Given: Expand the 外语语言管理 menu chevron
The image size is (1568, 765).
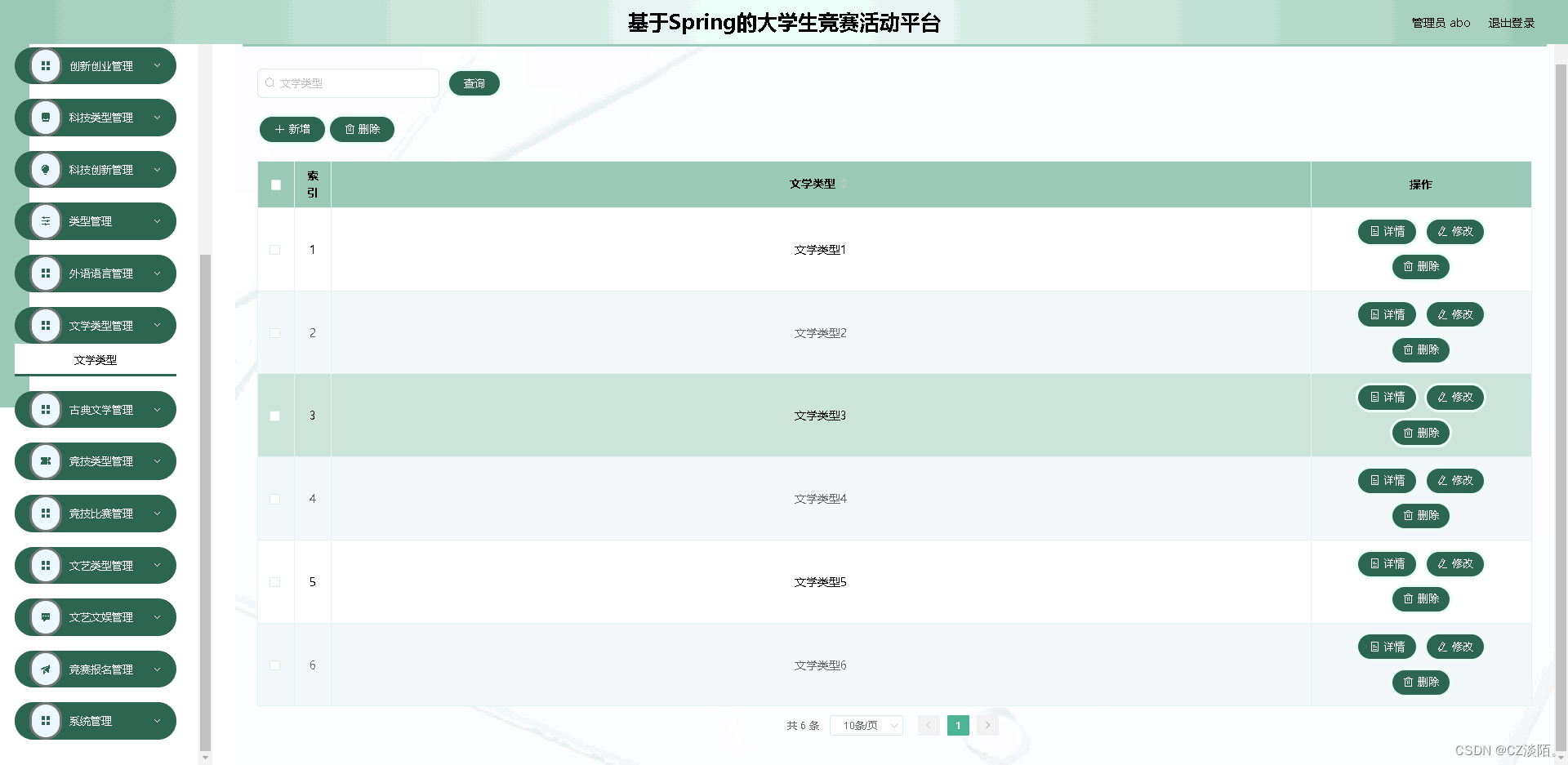Looking at the screenshot, I should (157, 274).
